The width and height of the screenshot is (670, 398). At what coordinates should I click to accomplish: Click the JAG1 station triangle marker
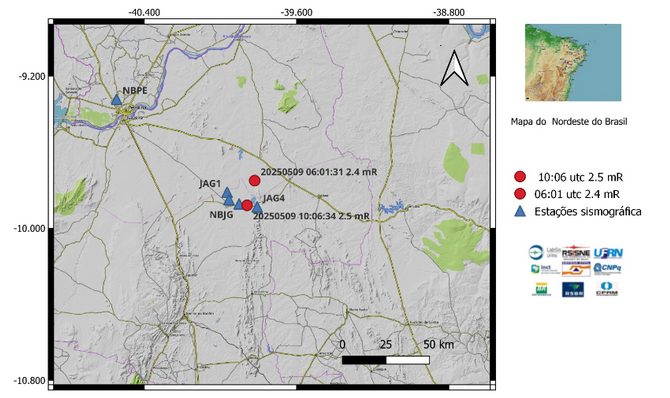[227, 192]
